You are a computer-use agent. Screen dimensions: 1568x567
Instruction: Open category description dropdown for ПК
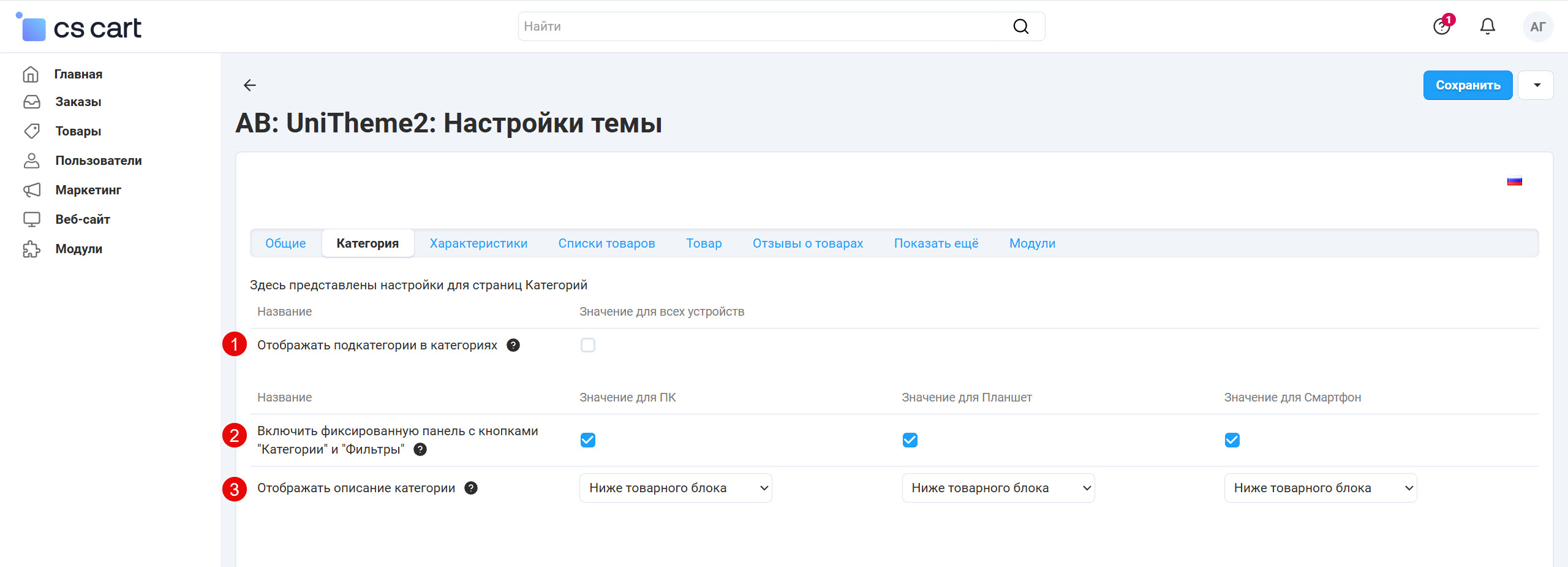point(675,488)
